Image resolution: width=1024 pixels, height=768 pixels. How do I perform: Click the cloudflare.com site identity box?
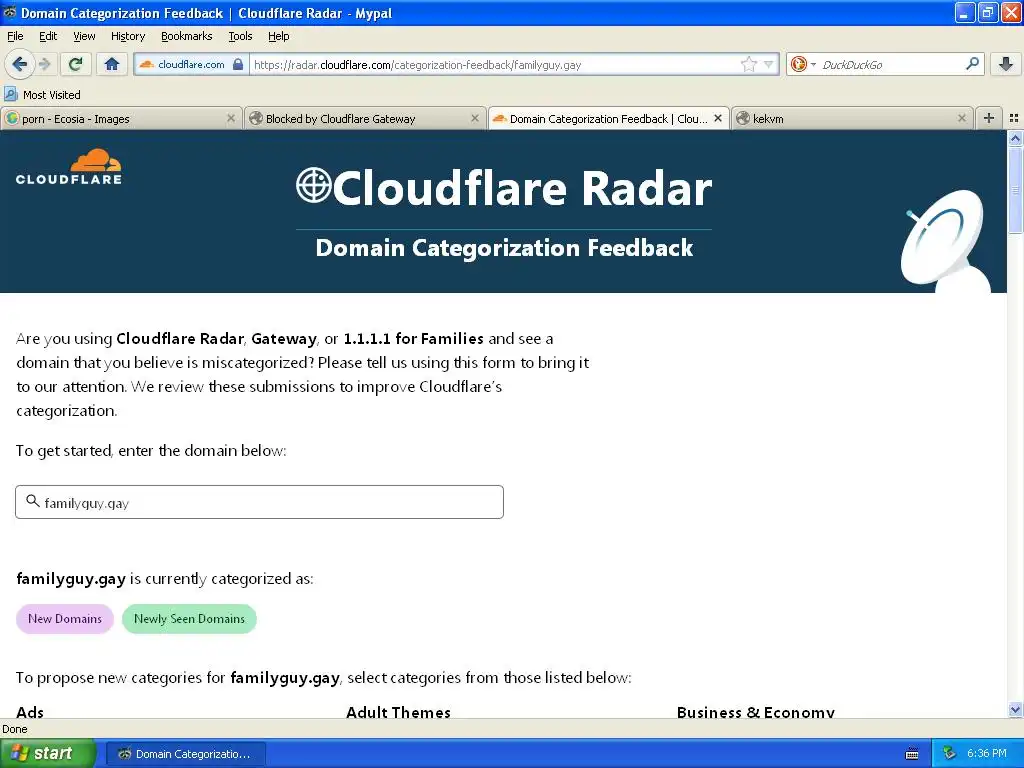(191, 64)
